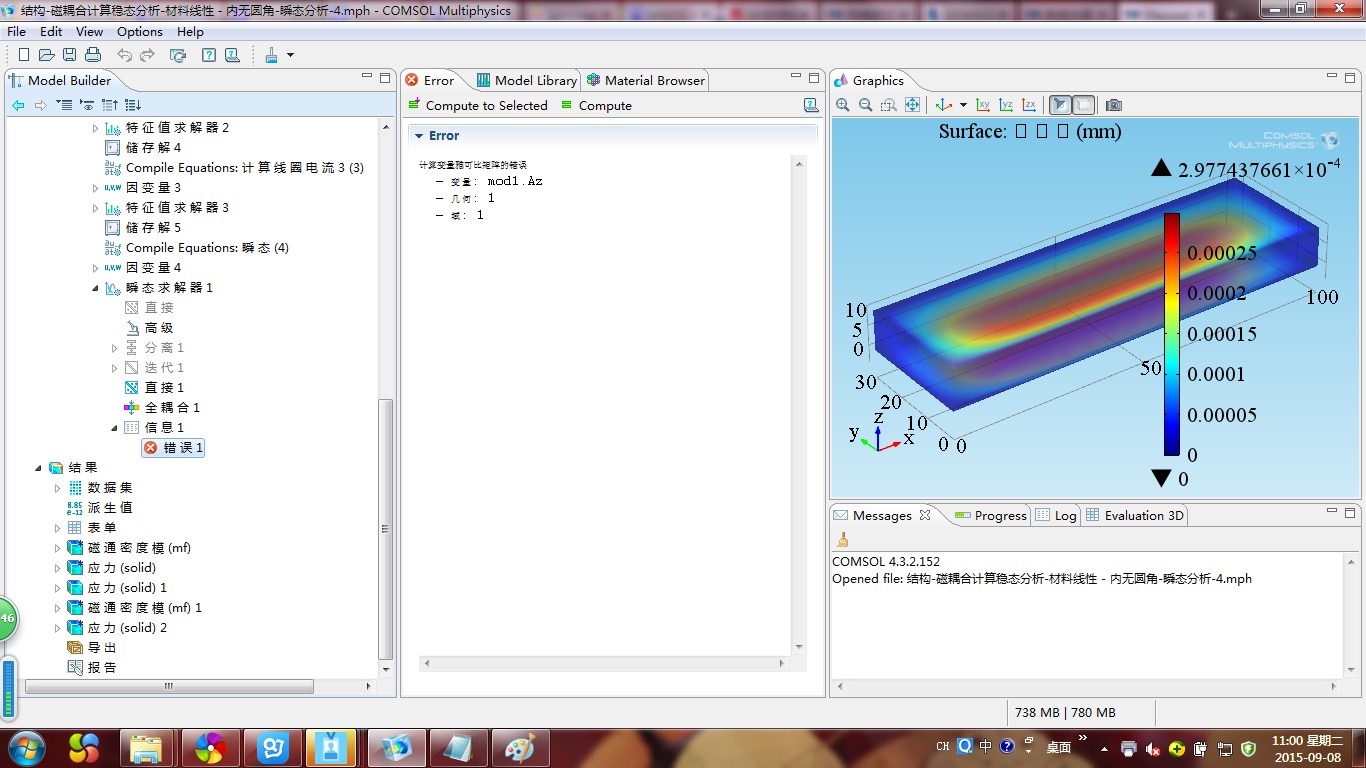Select the 全耦合 1 node
This screenshot has height=768, width=1366.
(x=162, y=408)
